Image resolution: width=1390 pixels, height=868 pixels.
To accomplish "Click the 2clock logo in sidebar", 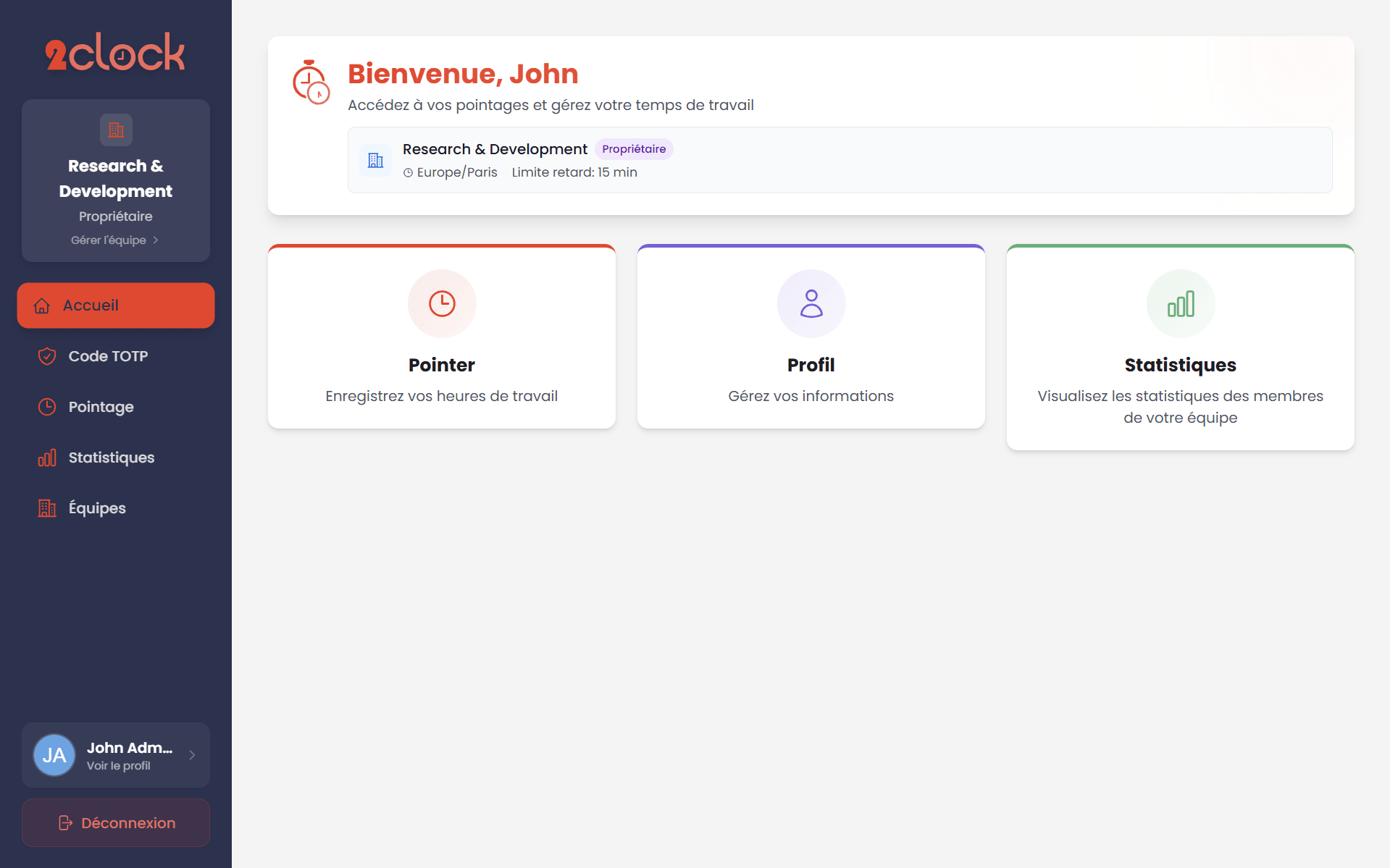I will [x=115, y=52].
